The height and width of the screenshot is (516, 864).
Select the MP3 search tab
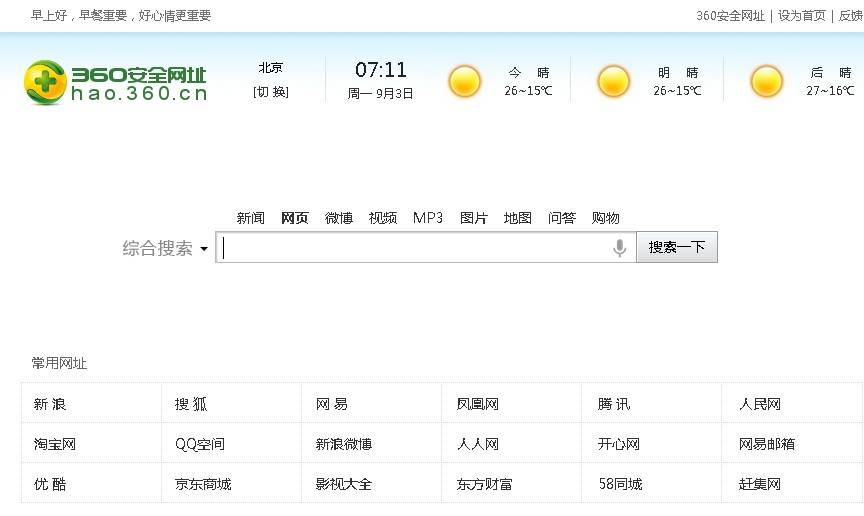pos(428,218)
